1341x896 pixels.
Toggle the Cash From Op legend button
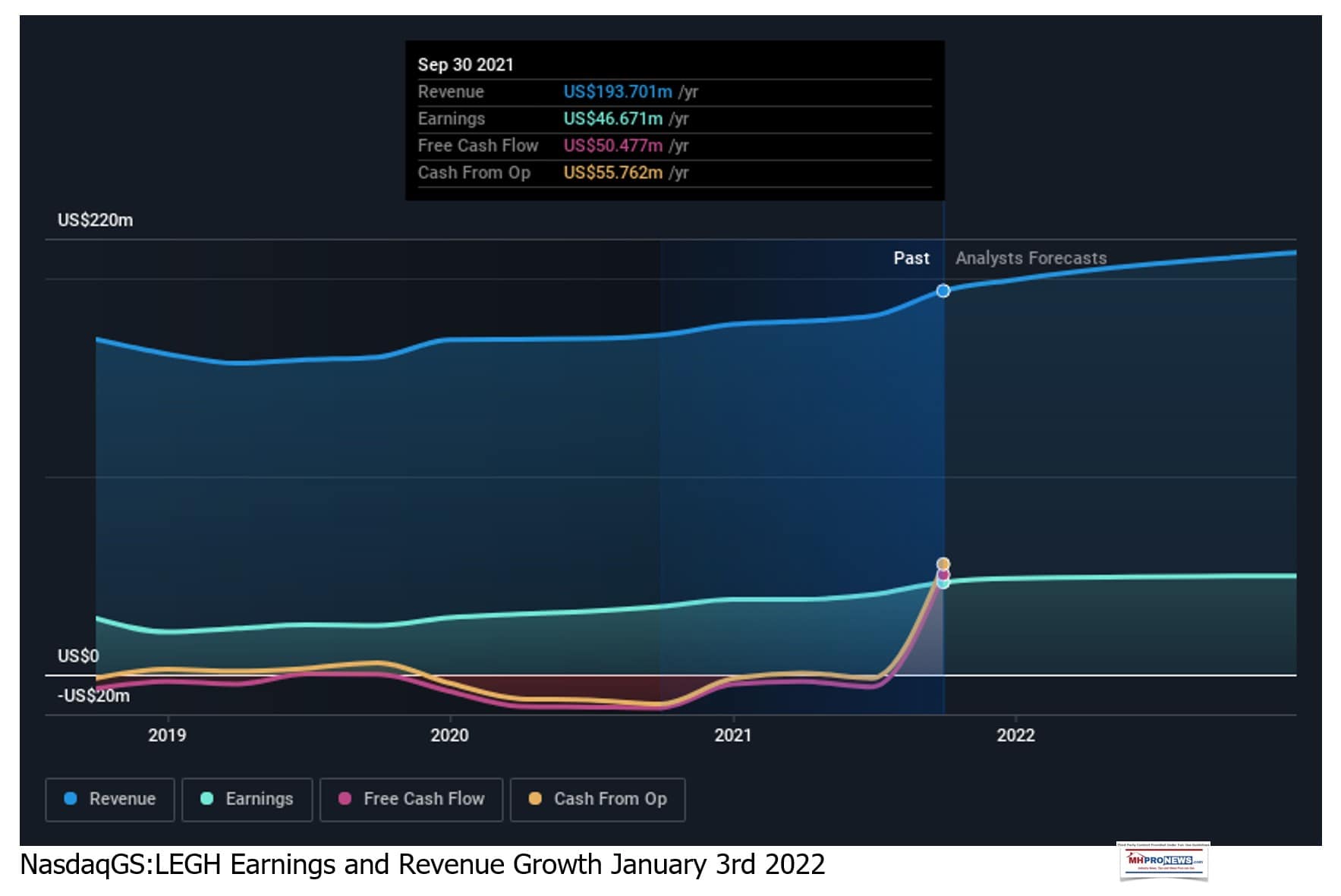pyautogui.click(x=598, y=799)
